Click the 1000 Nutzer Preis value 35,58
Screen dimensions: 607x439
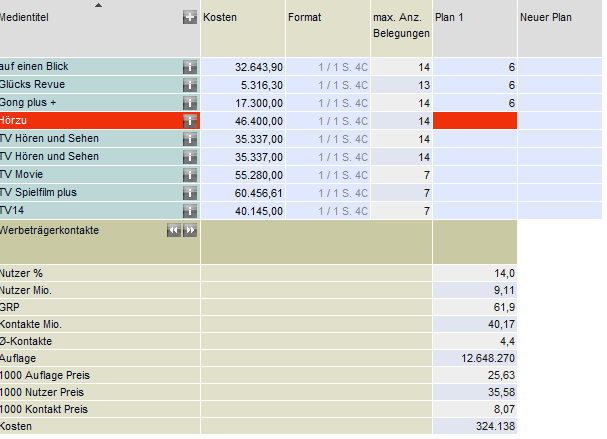point(501,393)
